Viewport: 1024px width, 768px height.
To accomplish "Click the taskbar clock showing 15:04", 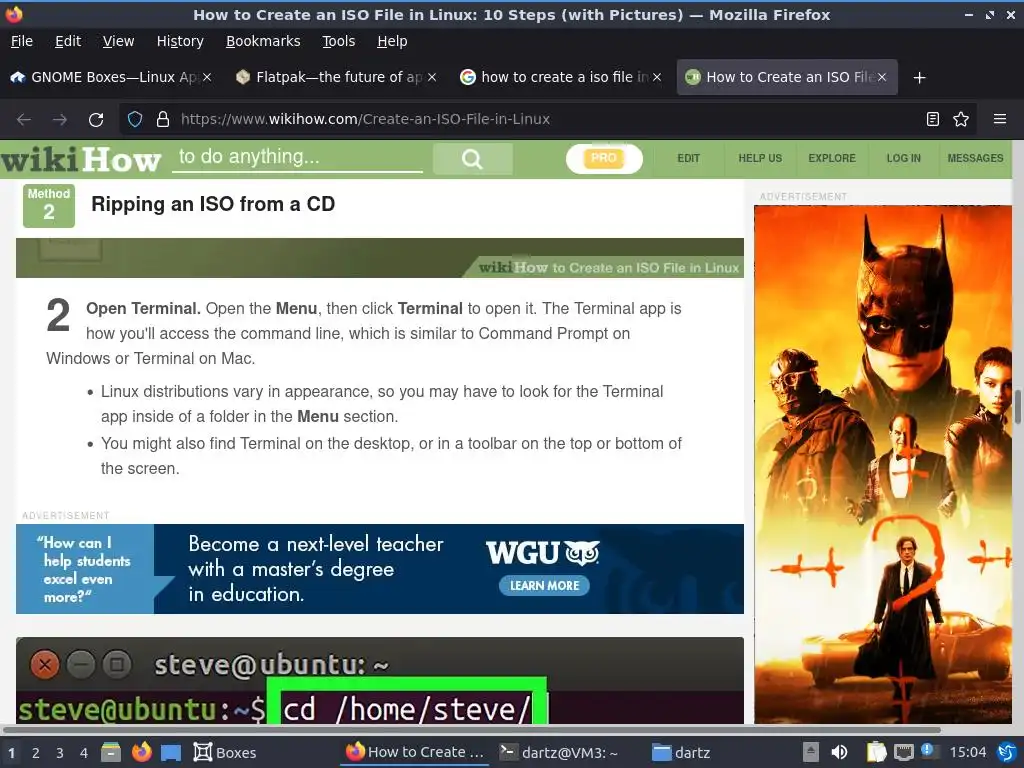I will (x=967, y=752).
